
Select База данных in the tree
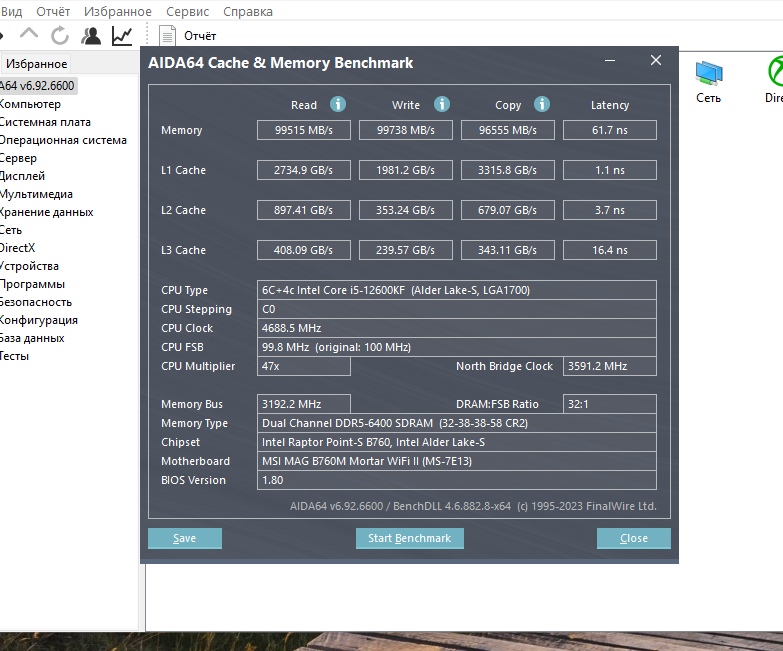pyautogui.click(x=32, y=338)
